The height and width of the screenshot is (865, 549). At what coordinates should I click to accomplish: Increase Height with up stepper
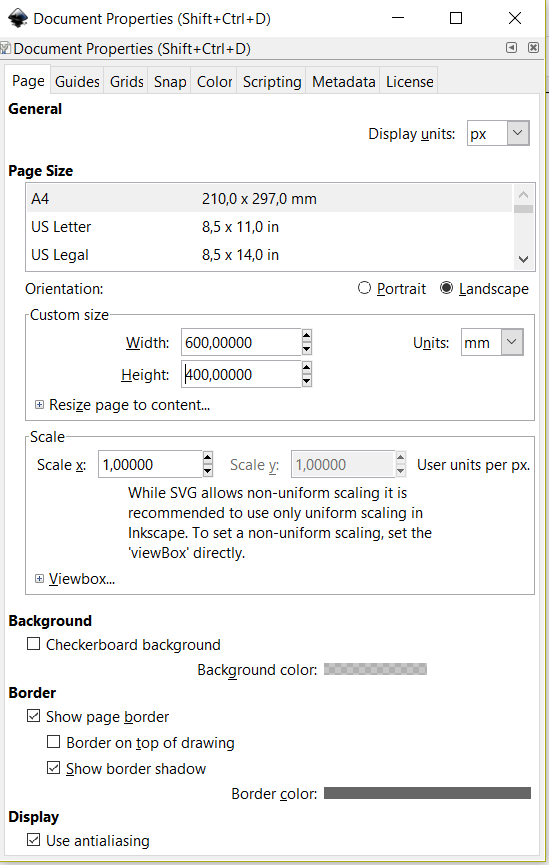[x=307, y=367]
